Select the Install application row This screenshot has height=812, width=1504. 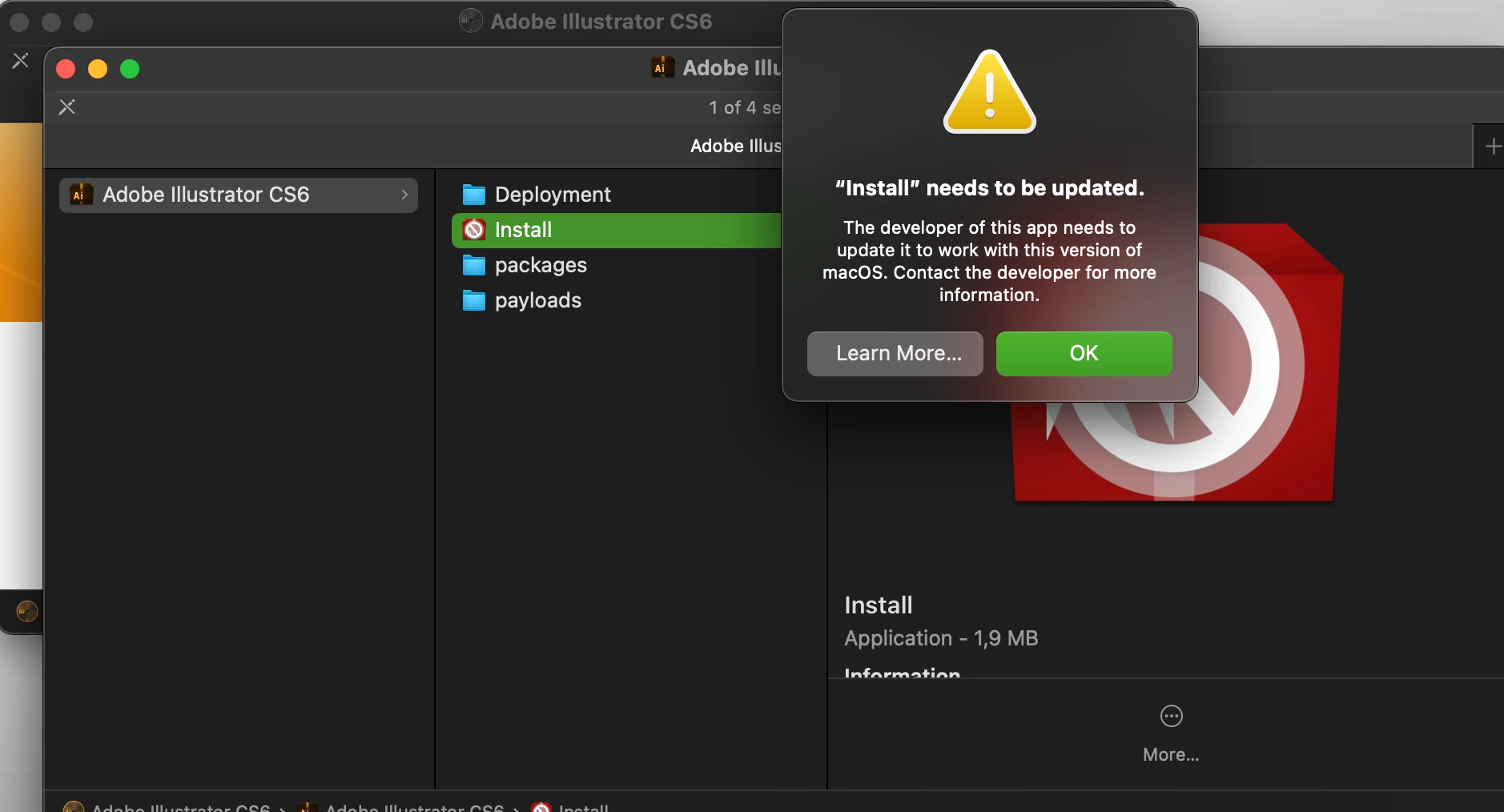(x=617, y=230)
